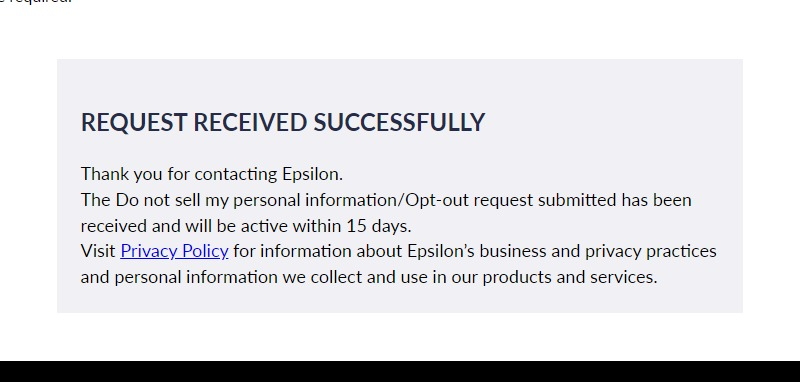This screenshot has height=382, width=800.
Task: Click the Opt-out request phrase
Action: tap(462, 200)
